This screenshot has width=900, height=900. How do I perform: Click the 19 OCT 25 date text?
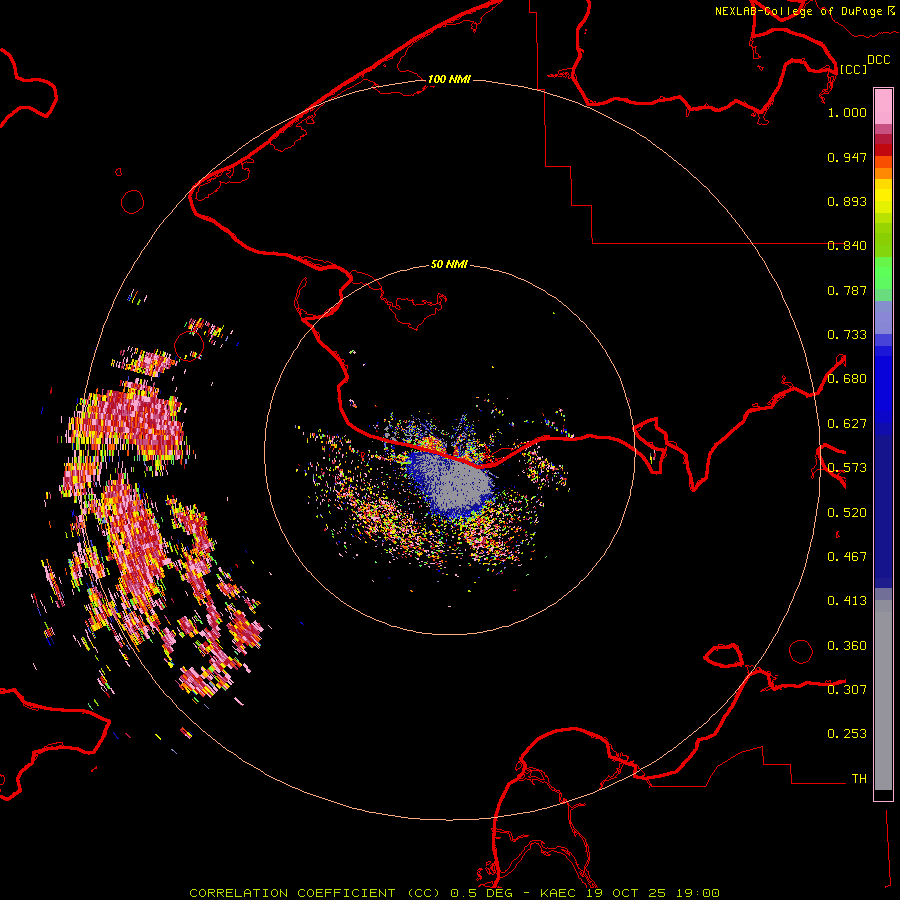tap(627, 893)
